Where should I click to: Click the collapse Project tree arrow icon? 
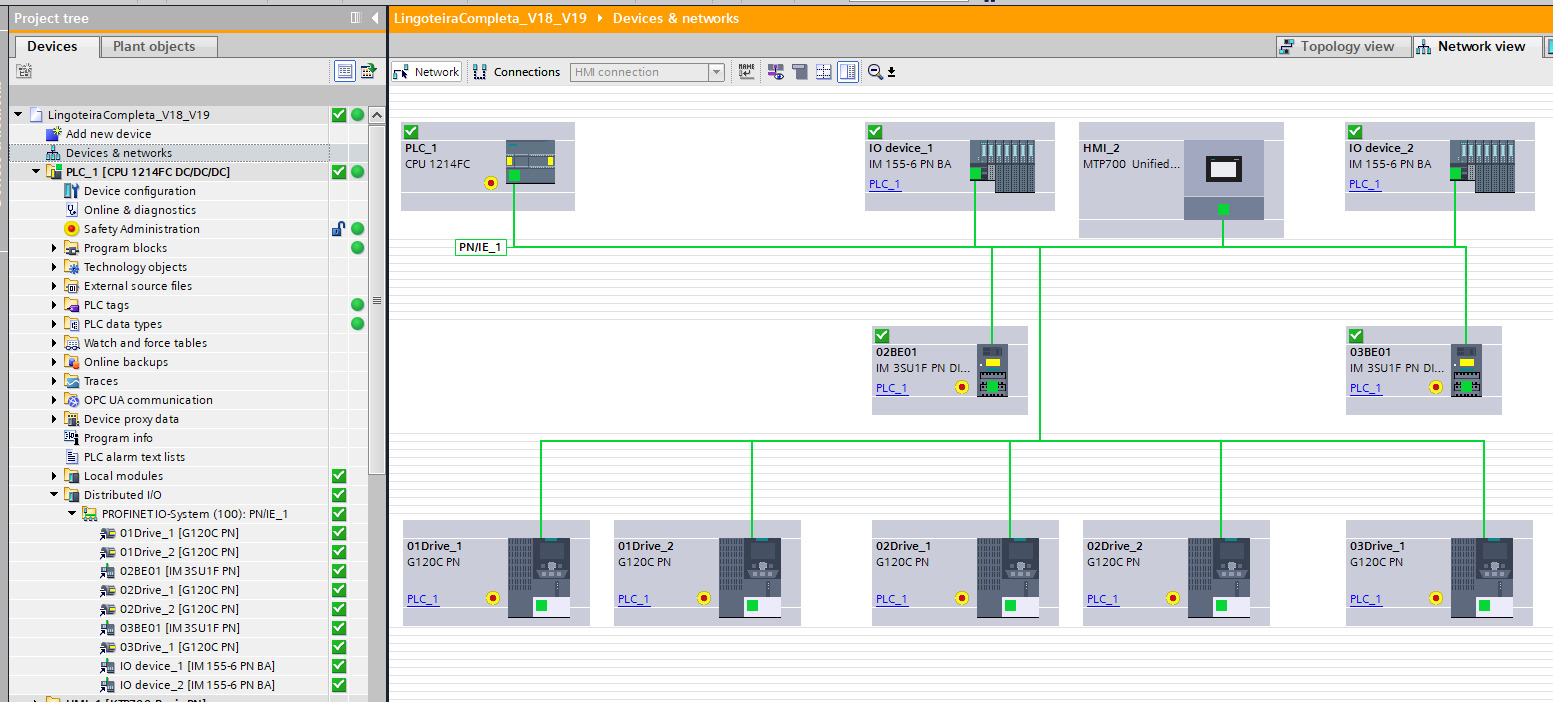point(374,17)
